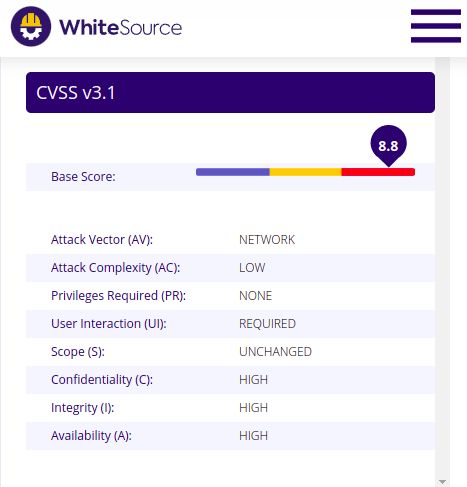Click the User Interaction REQUIRED value
The height and width of the screenshot is (487, 467).
267,324
